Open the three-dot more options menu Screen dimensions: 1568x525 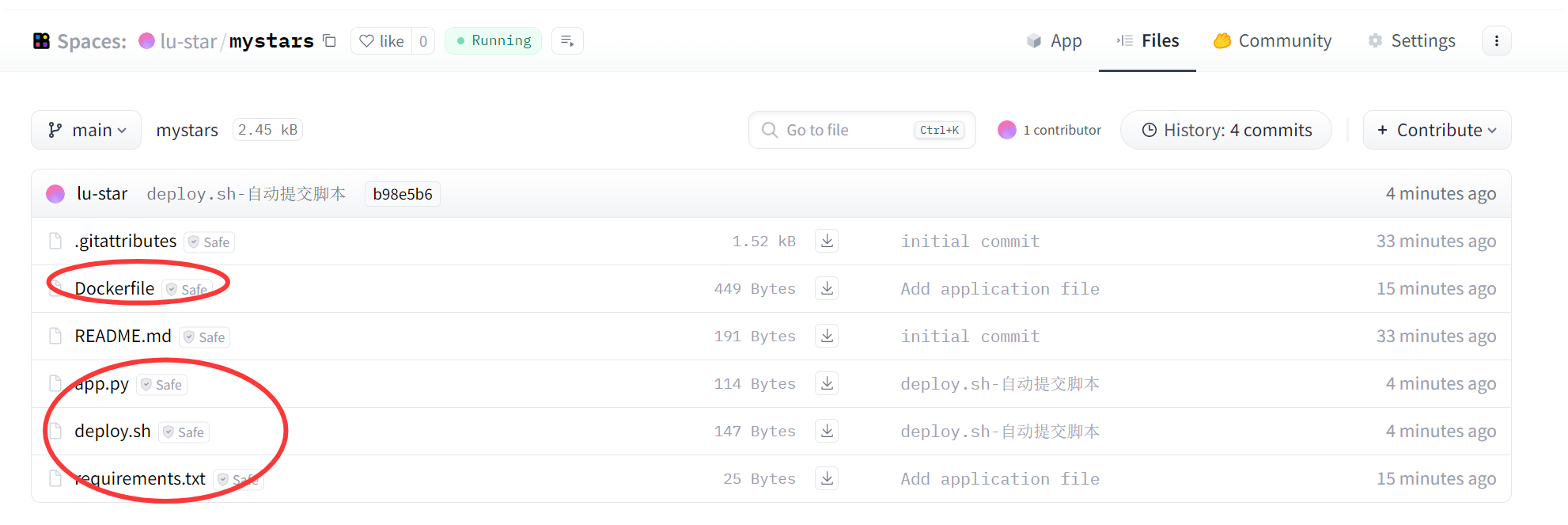tap(1496, 41)
